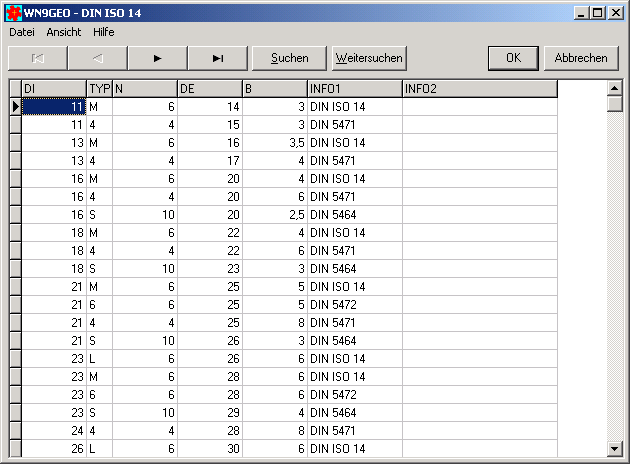Confirm with the OK button
Viewport: 630px width, 464px height.
(513, 58)
